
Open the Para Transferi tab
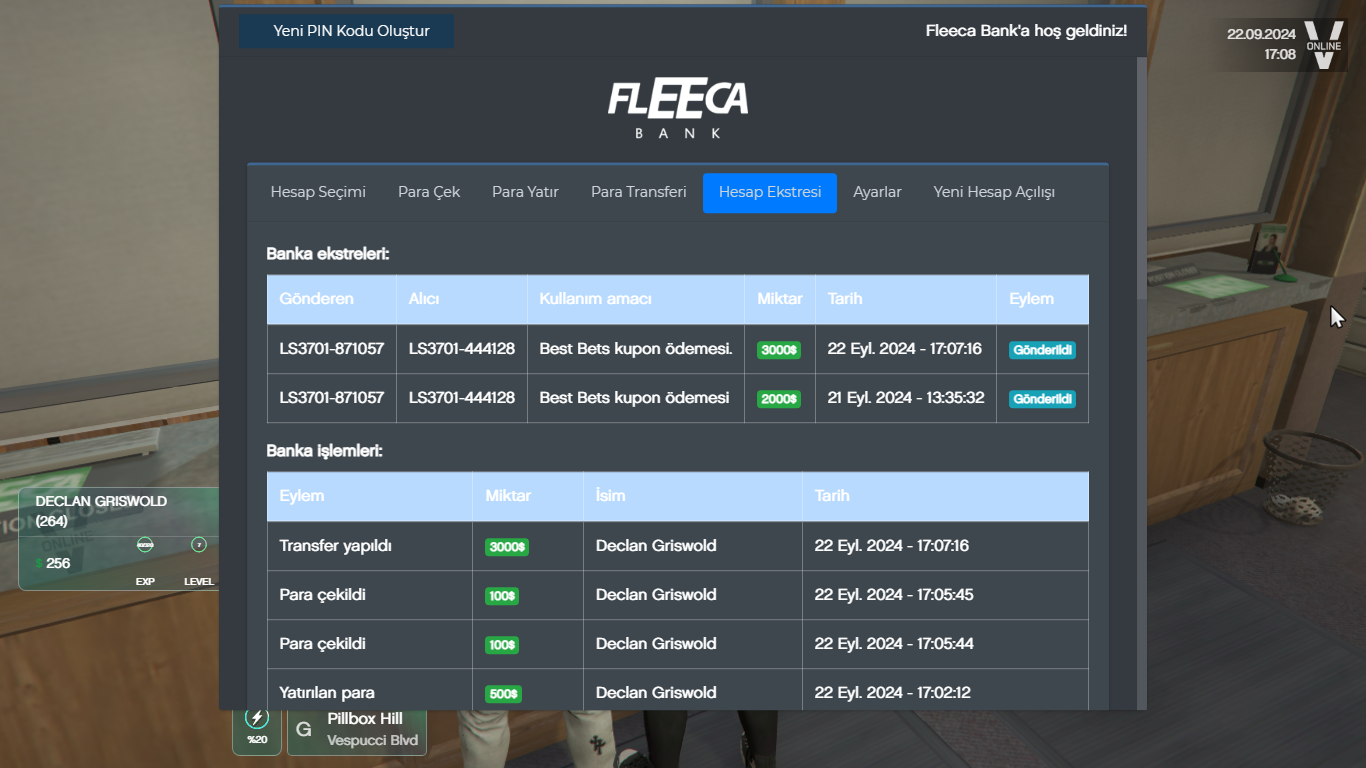[x=639, y=192]
